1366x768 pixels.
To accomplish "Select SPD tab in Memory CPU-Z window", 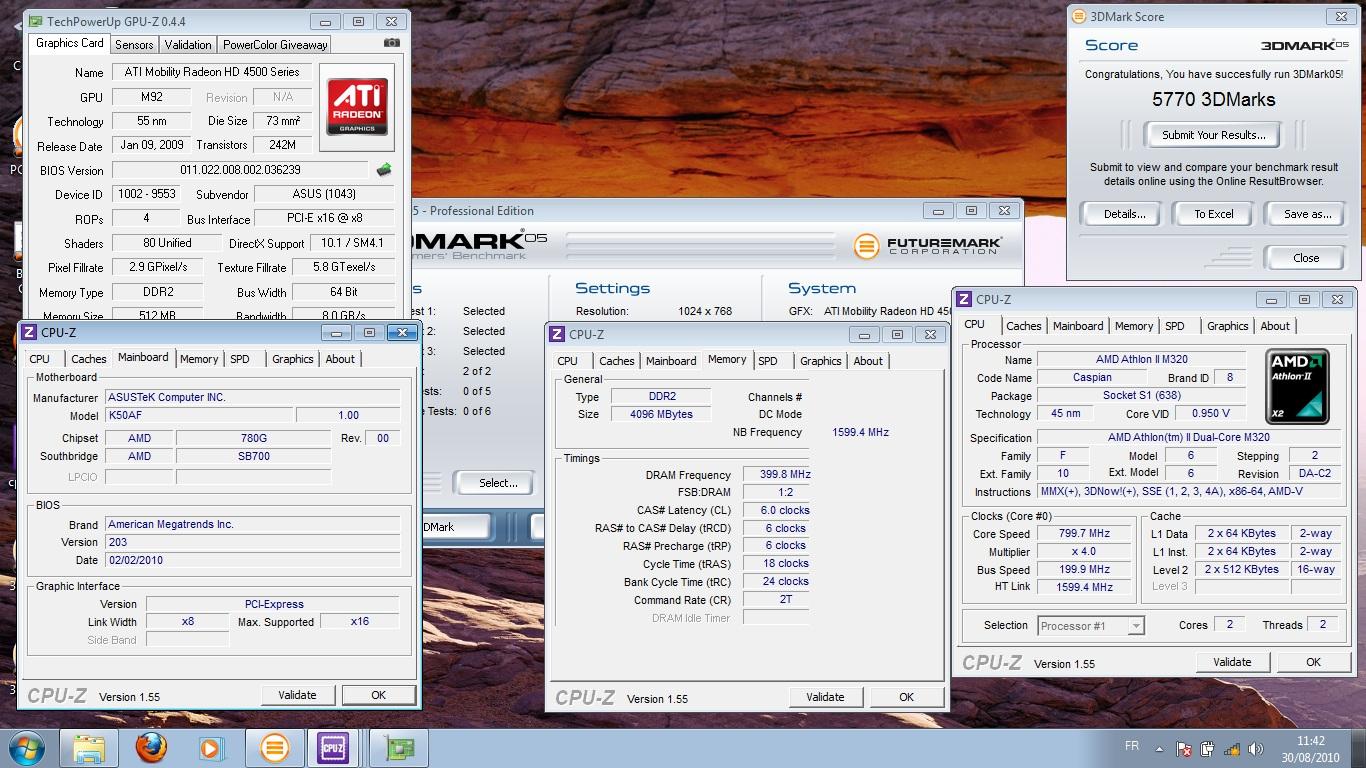I will click(x=768, y=361).
